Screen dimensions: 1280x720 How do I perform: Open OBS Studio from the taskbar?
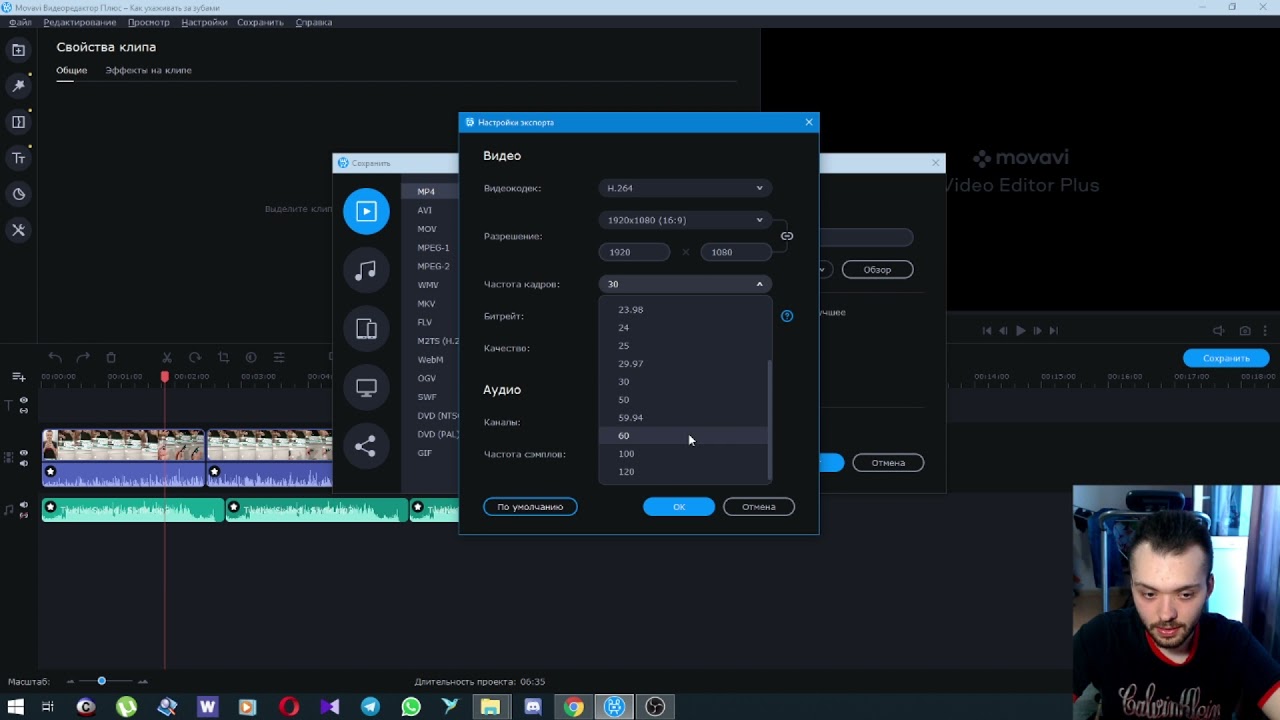click(x=655, y=707)
